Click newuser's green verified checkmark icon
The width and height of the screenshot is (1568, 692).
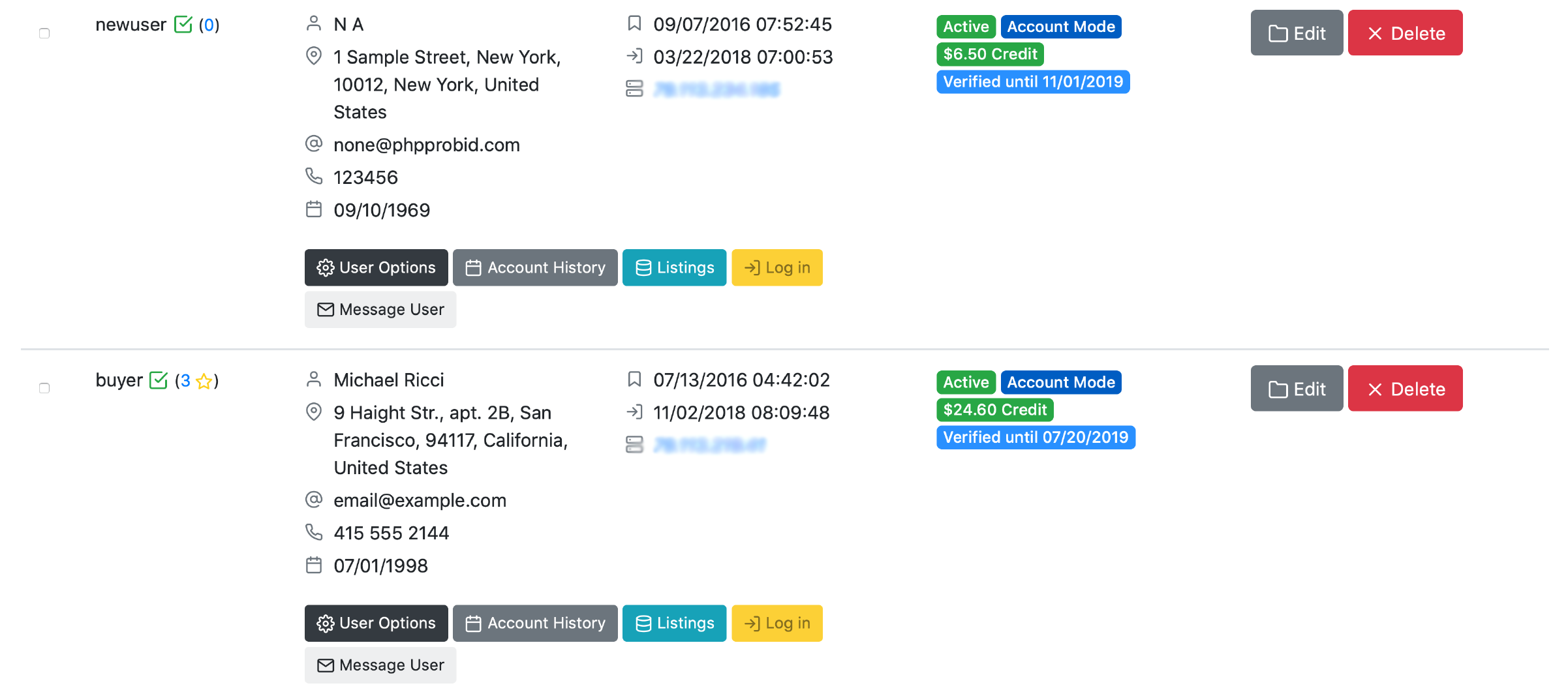[183, 25]
